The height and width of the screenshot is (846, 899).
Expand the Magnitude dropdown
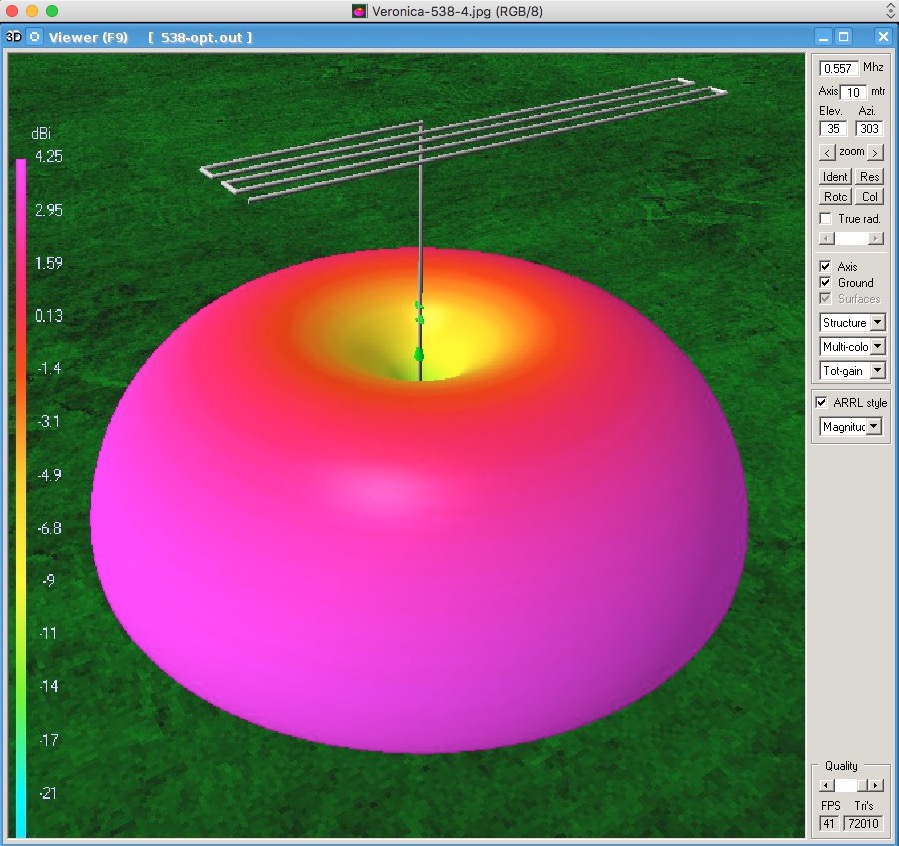(874, 427)
